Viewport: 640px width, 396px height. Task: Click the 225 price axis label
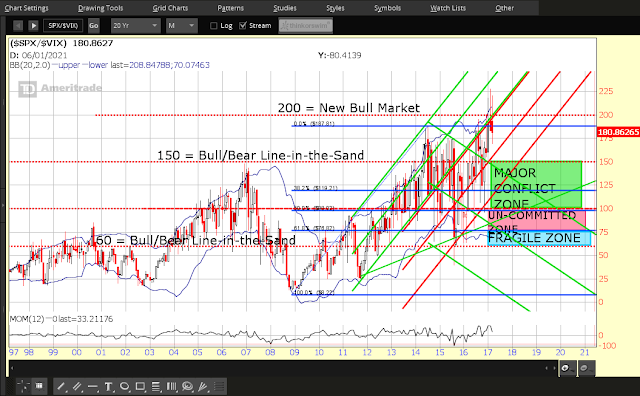click(606, 91)
